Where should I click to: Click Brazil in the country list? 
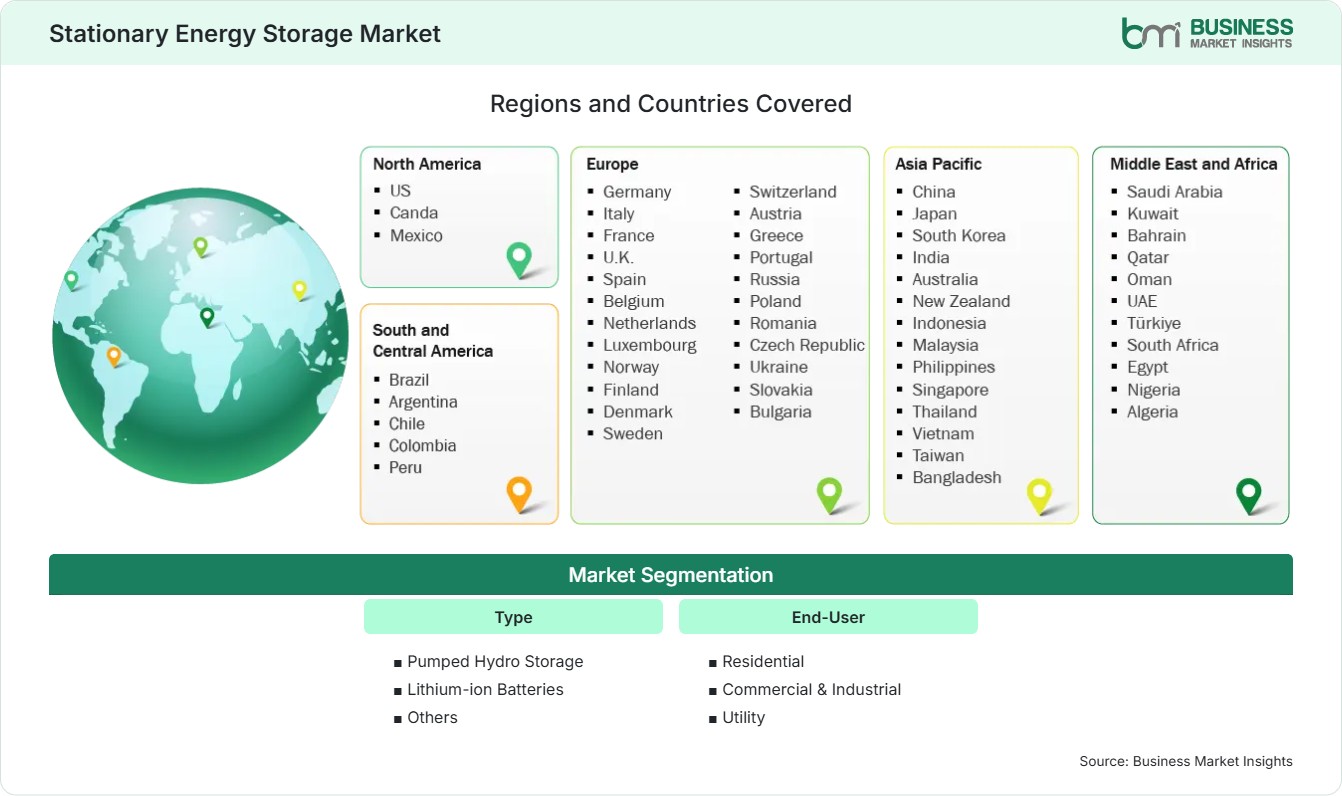point(409,379)
